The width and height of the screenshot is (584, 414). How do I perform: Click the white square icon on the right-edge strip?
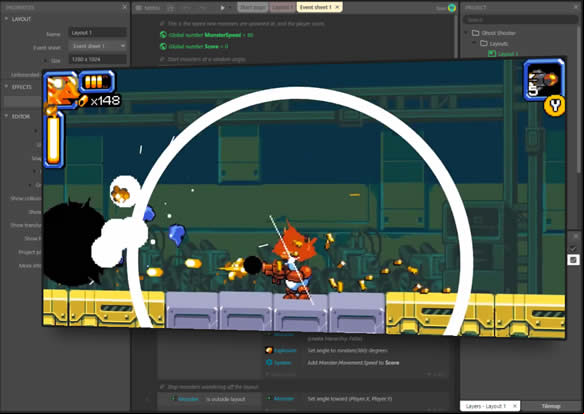coord(573,260)
